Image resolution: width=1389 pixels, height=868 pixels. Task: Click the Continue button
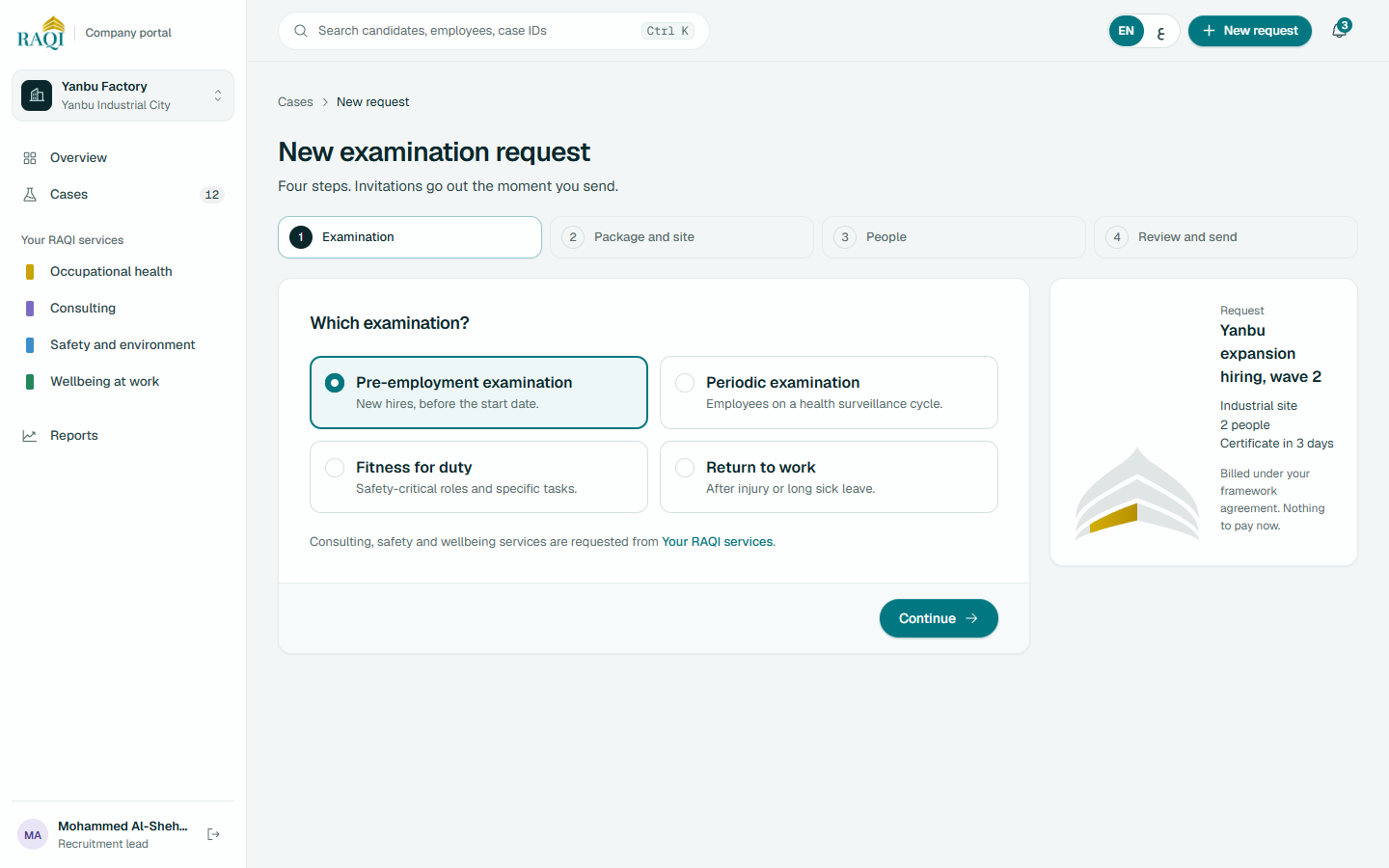pos(939,618)
